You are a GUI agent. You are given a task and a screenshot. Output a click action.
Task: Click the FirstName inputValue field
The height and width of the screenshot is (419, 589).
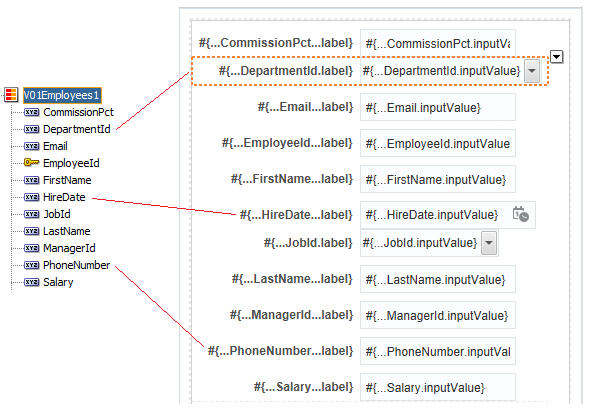coord(438,179)
